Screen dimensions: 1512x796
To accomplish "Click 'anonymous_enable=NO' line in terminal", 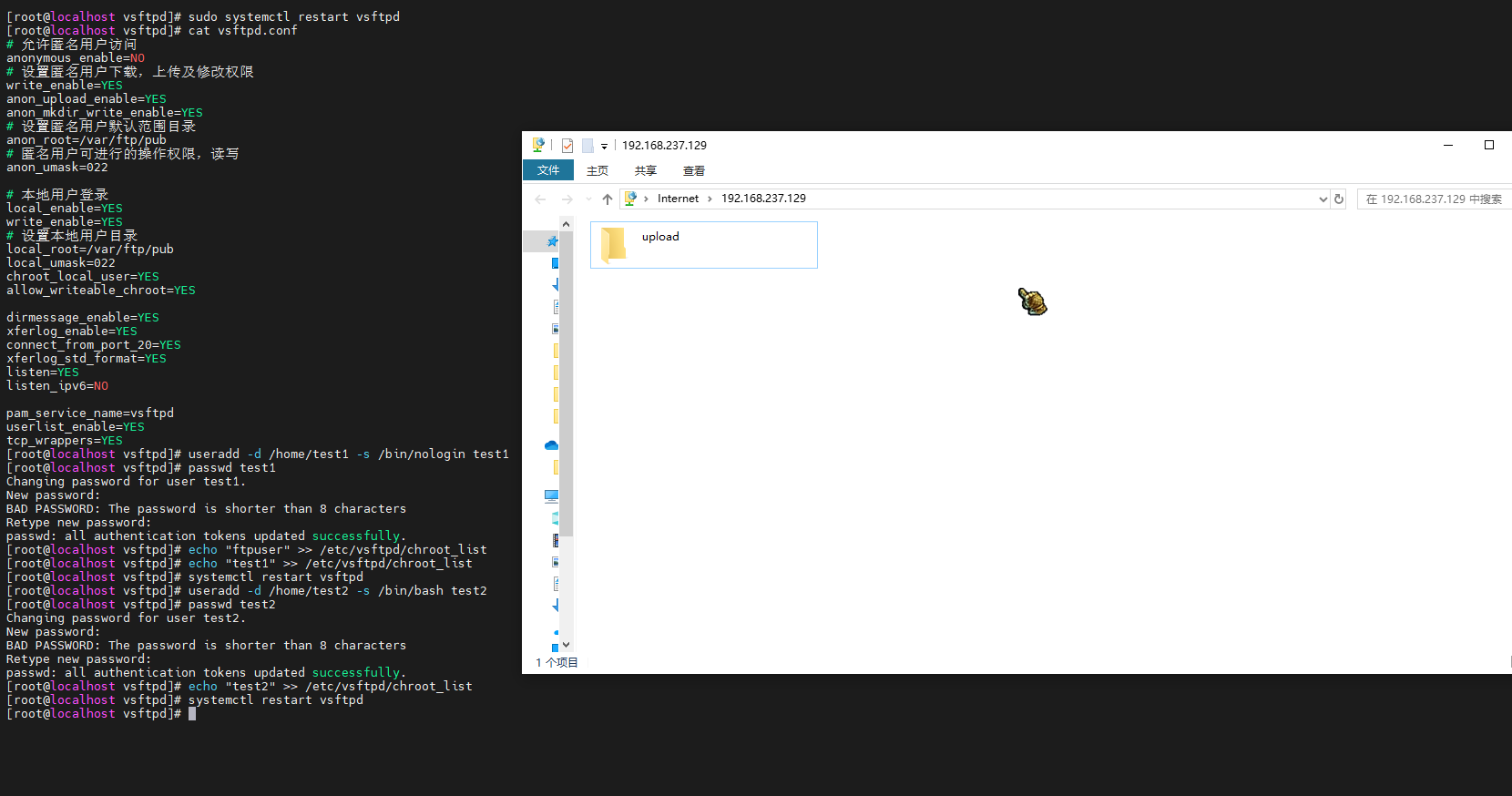I will [x=76, y=58].
